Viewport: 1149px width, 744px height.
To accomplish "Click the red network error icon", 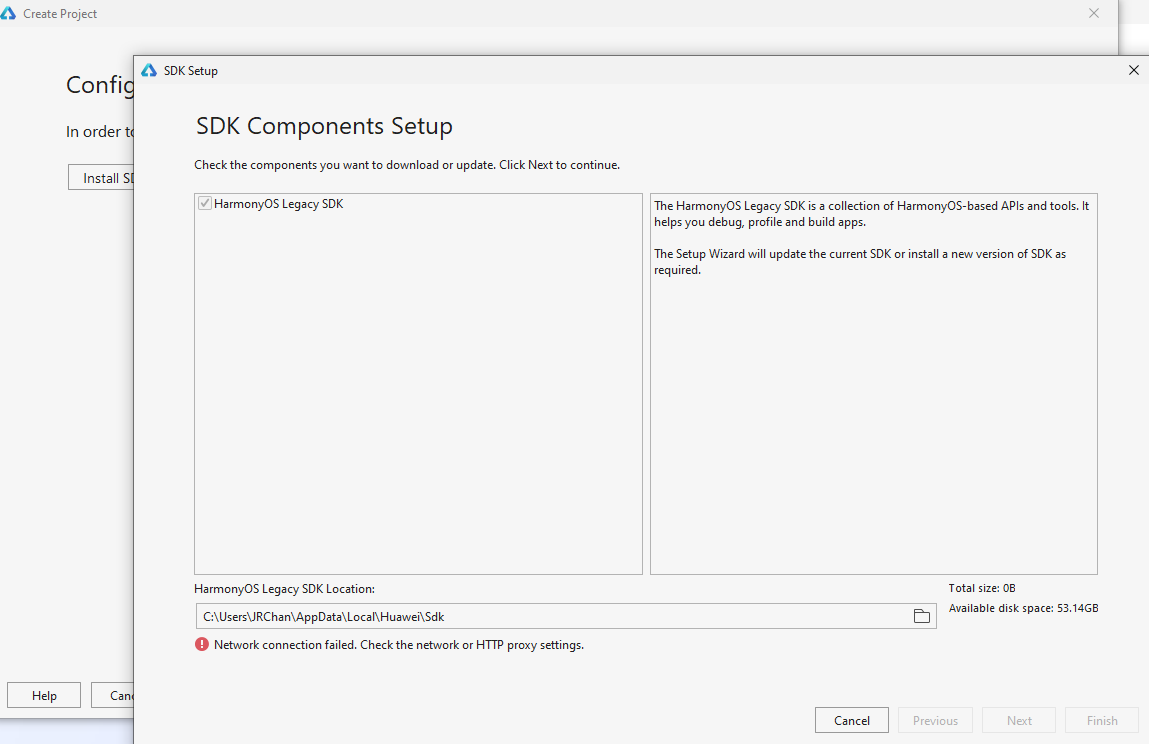I will [202, 645].
